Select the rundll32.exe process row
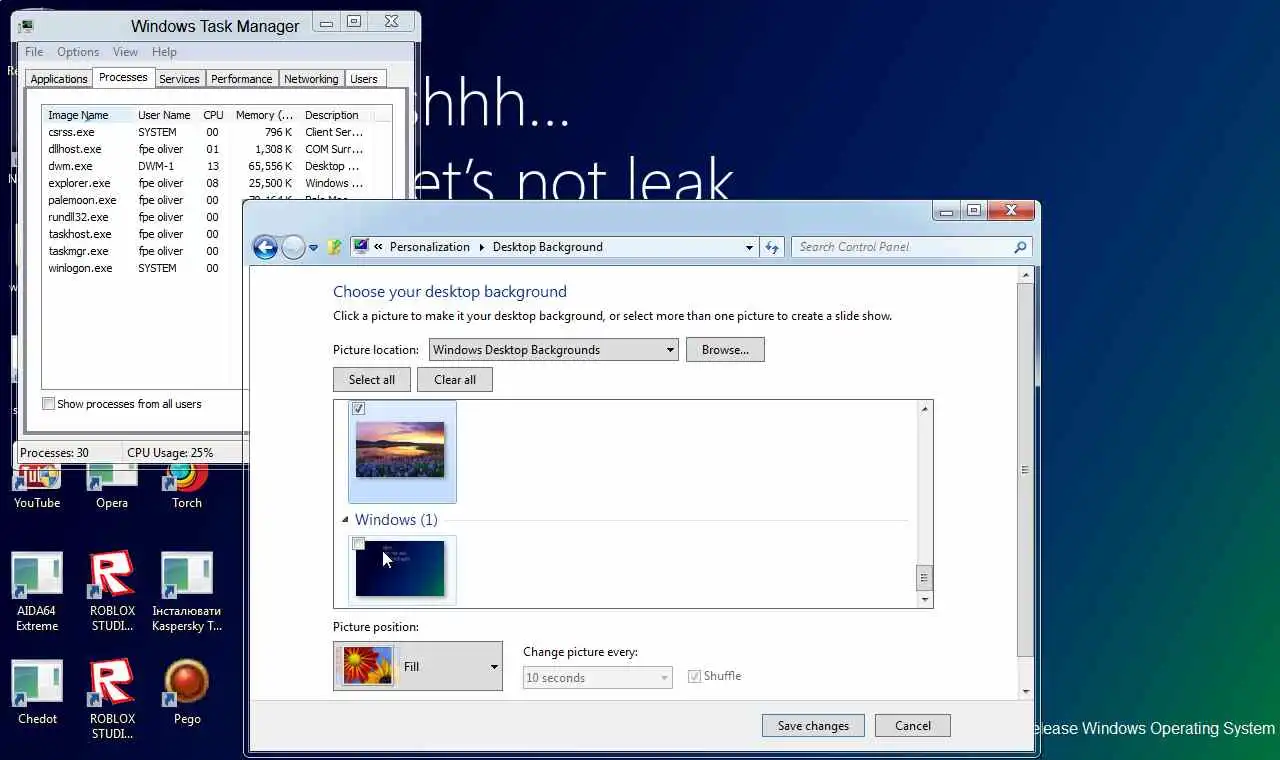This screenshot has height=760, width=1280. [143, 217]
